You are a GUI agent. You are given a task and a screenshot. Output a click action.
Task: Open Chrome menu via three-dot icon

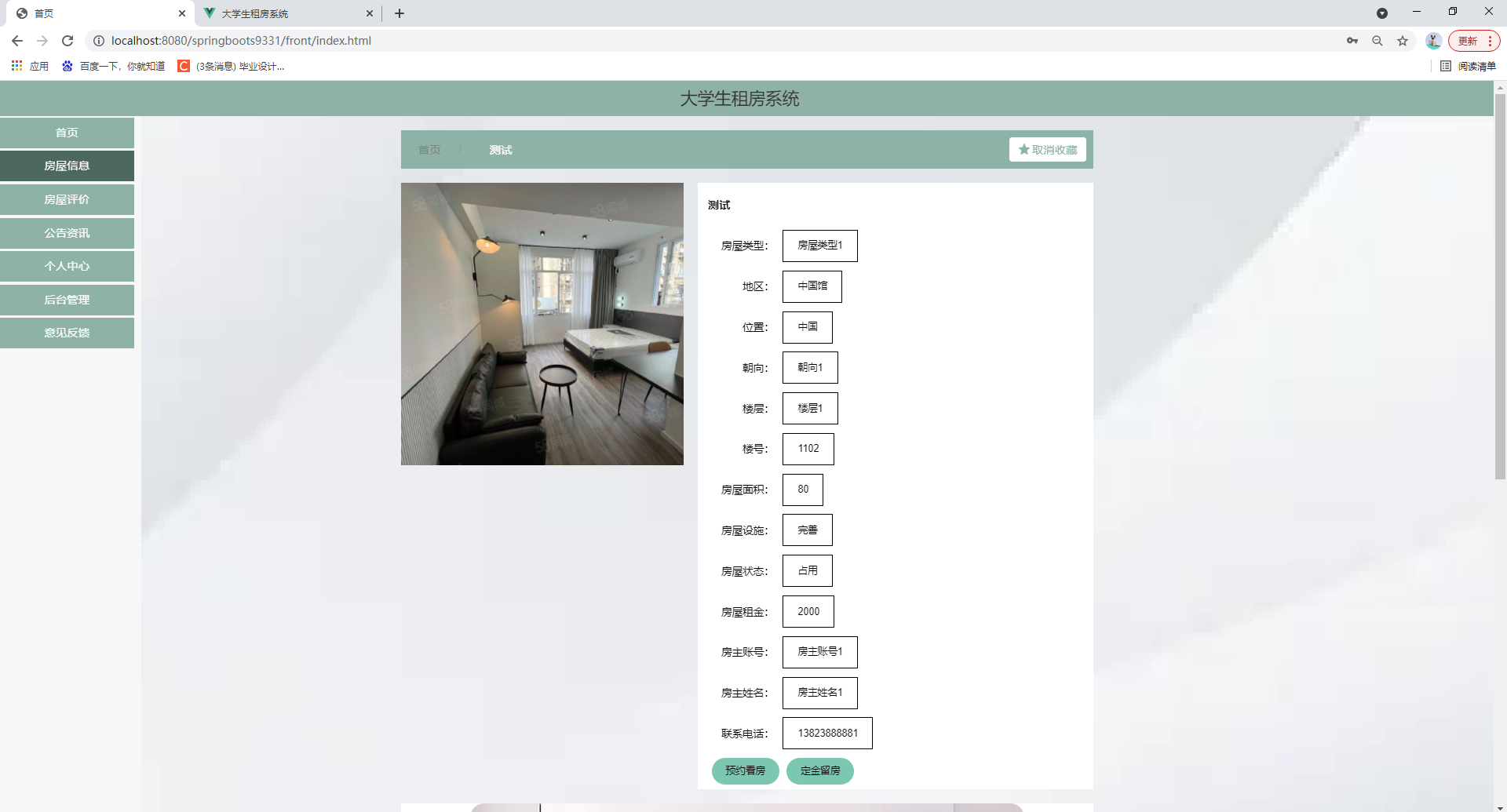pyautogui.click(x=1491, y=40)
